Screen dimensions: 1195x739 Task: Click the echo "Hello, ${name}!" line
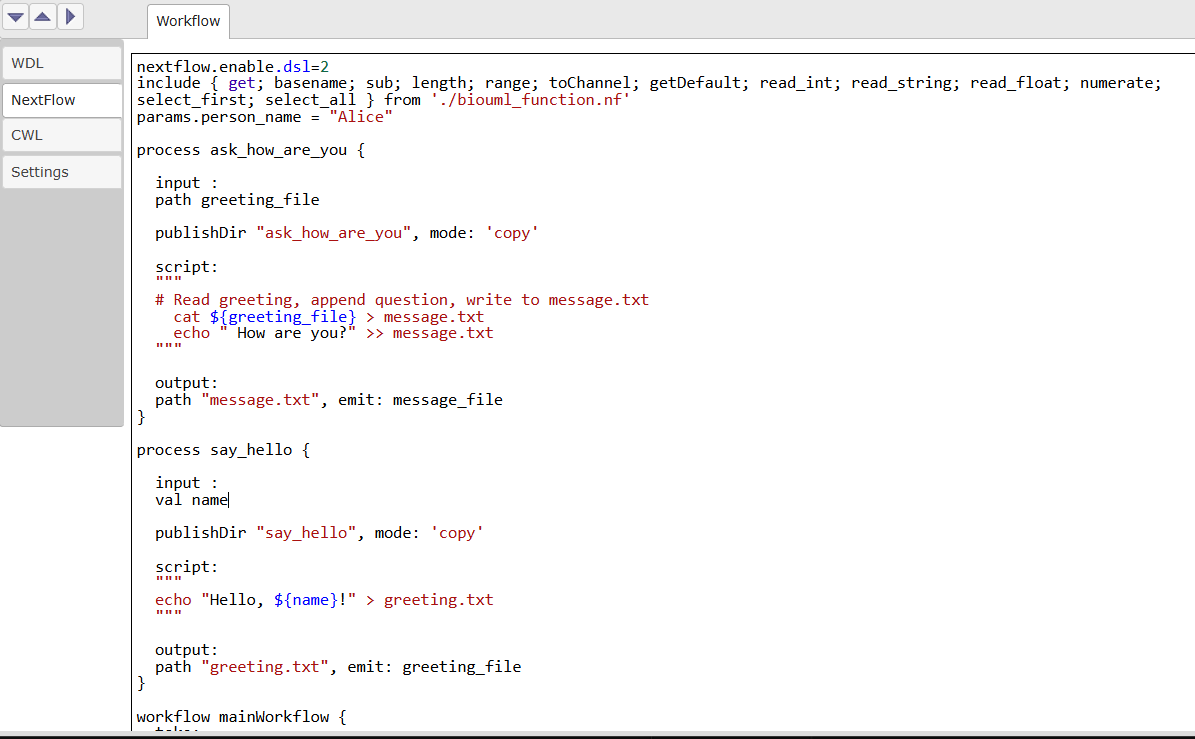[324, 600]
